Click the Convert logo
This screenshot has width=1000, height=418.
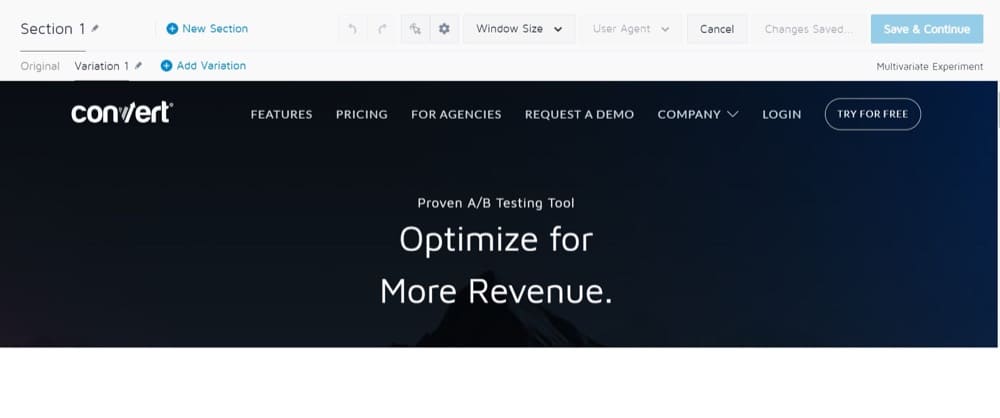(x=121, y=113)
